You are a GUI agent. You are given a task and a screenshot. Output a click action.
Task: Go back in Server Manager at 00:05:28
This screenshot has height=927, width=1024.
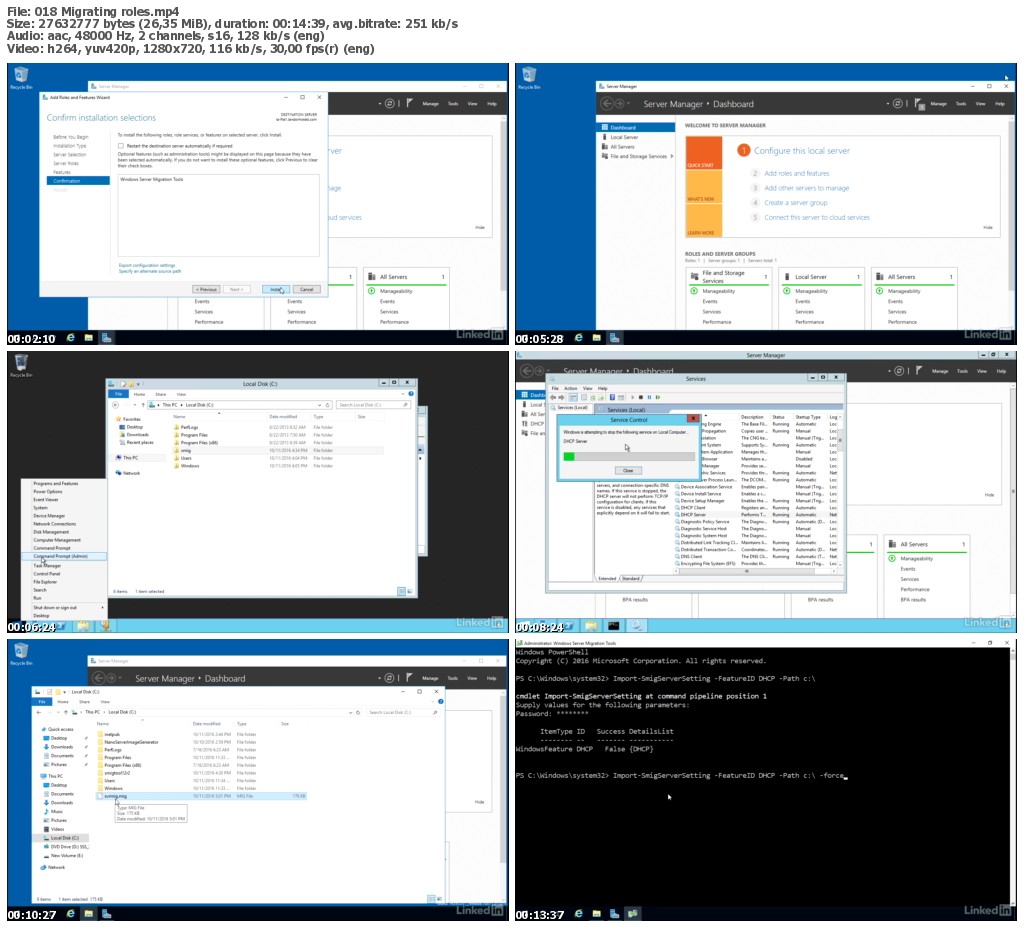[607, 103]
